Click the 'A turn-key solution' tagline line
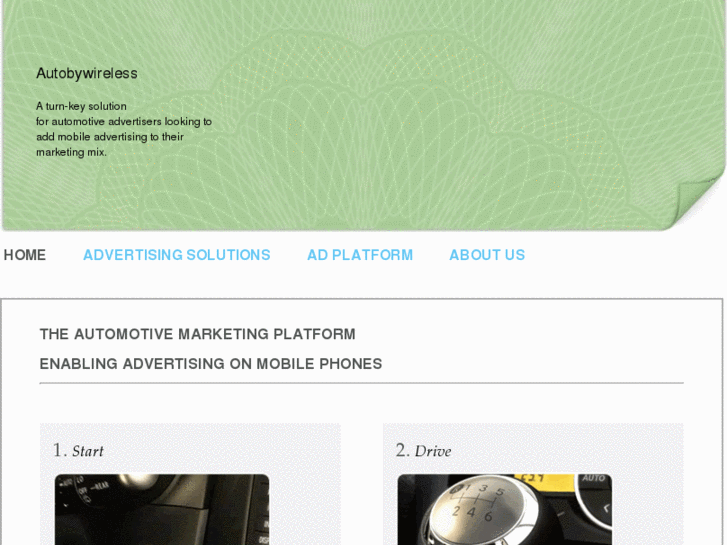The image size is (727, 545). coord(81,106)
